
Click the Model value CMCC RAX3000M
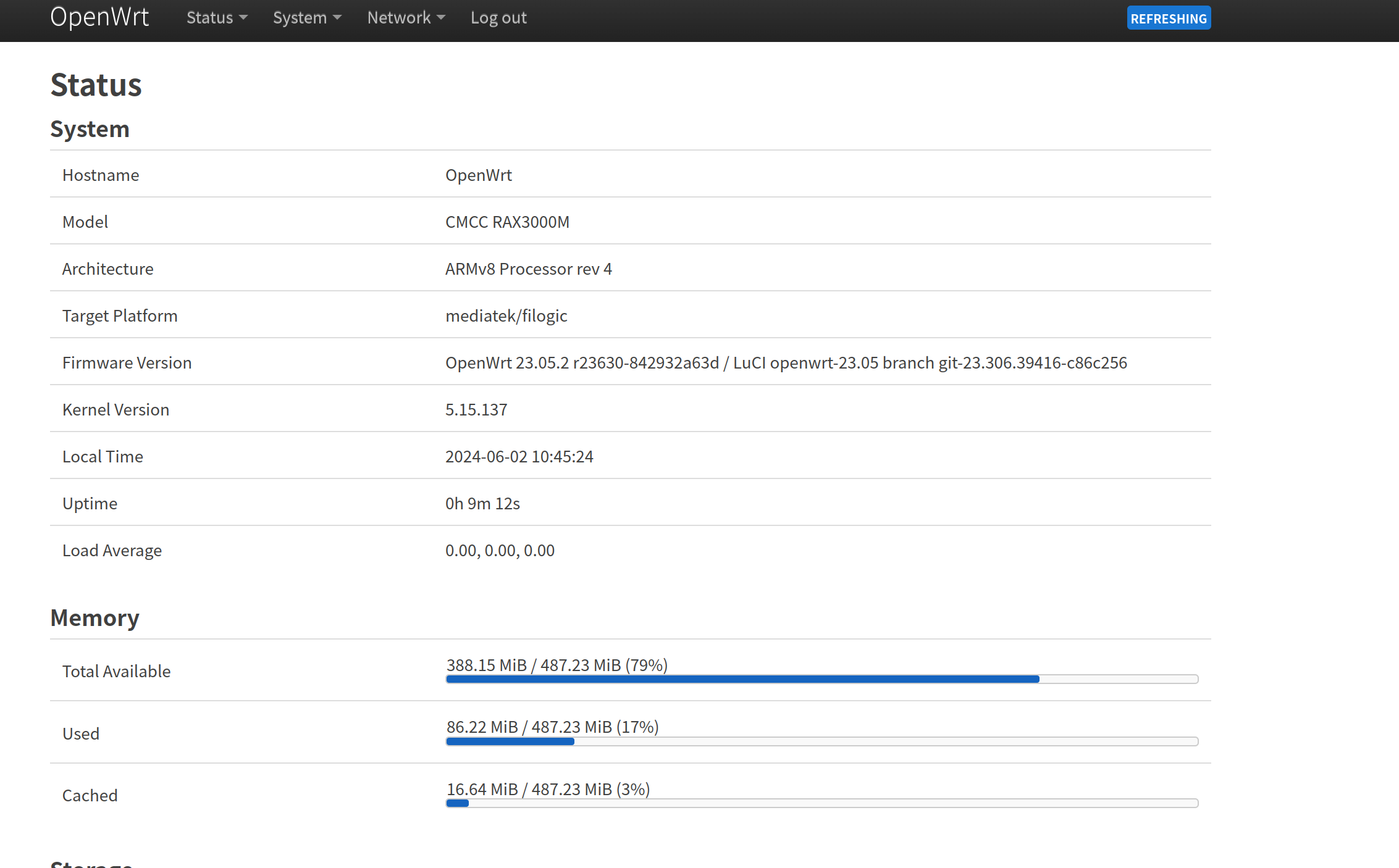(x=507, y=222)
